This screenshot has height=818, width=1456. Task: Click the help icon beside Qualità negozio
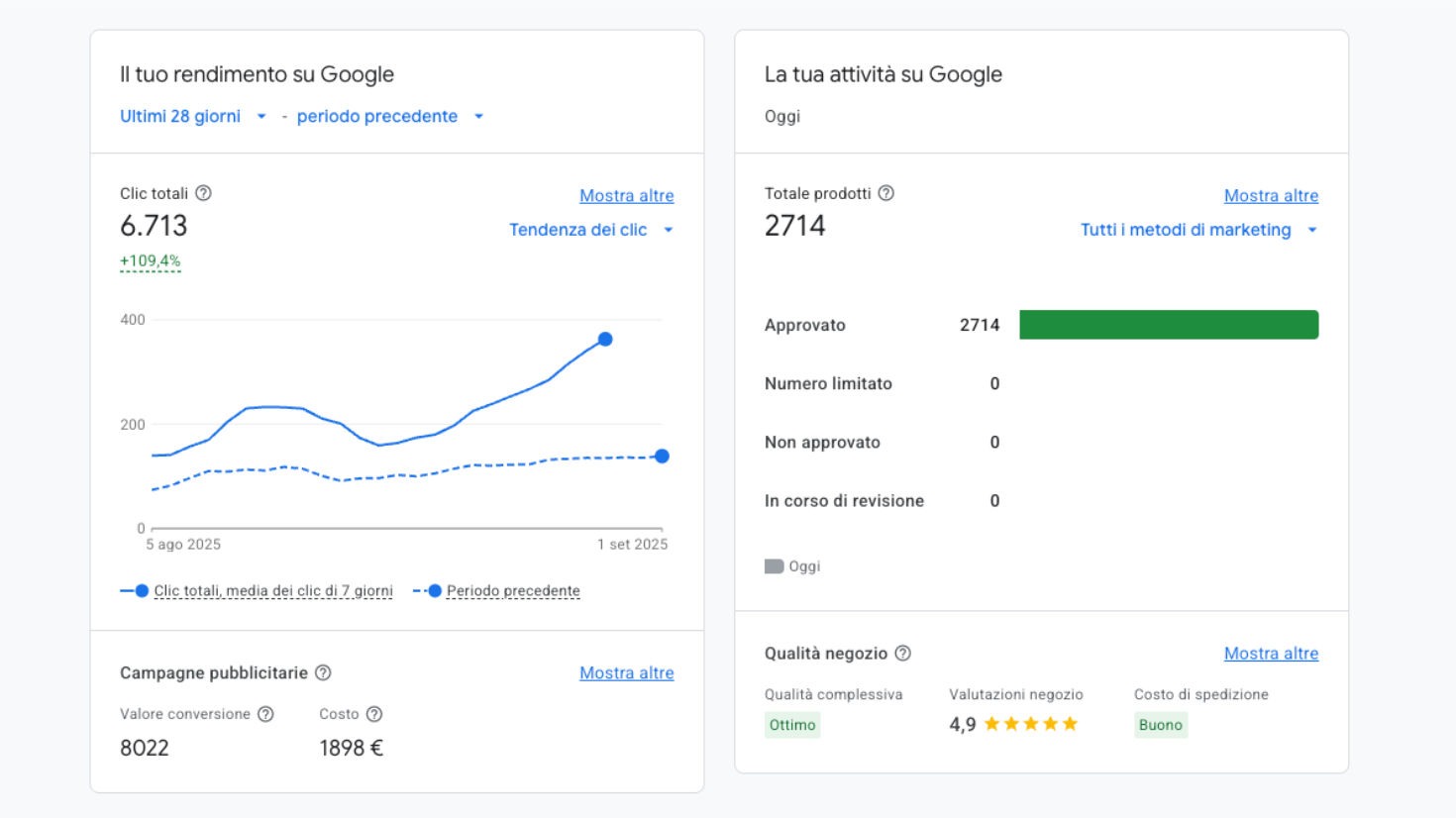point(902,653)
